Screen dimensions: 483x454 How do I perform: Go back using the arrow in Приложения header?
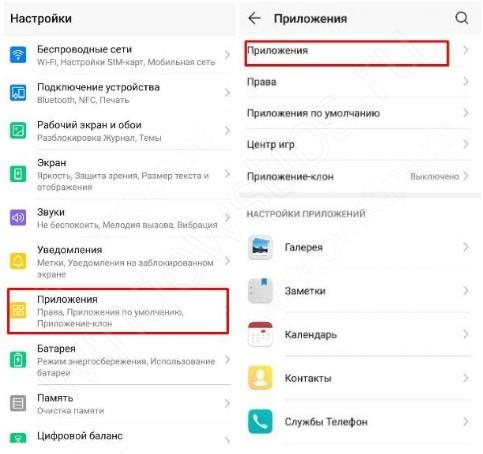(x=255, y=18)
